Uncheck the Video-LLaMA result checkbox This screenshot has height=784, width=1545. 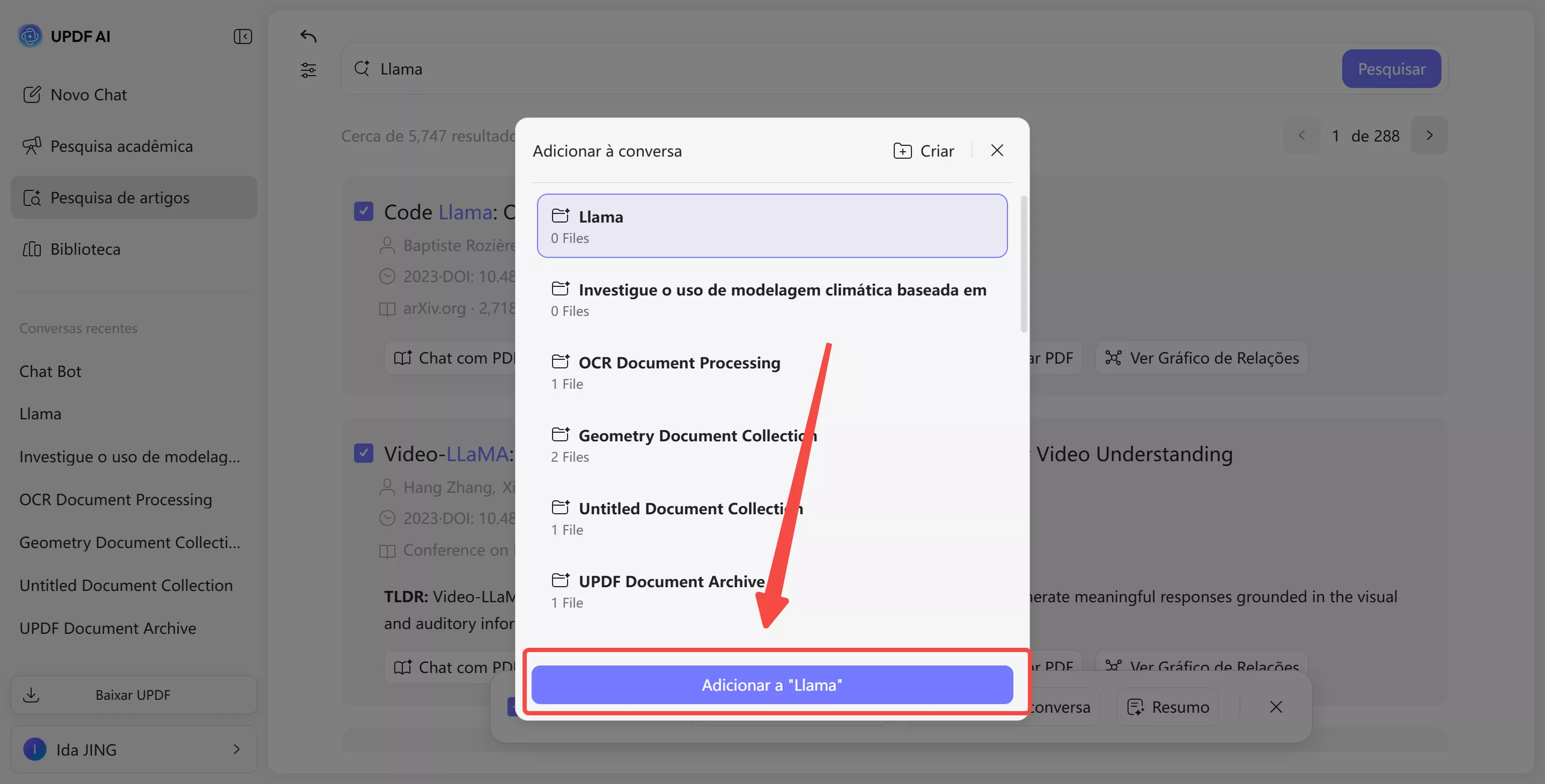click(364, 453)
